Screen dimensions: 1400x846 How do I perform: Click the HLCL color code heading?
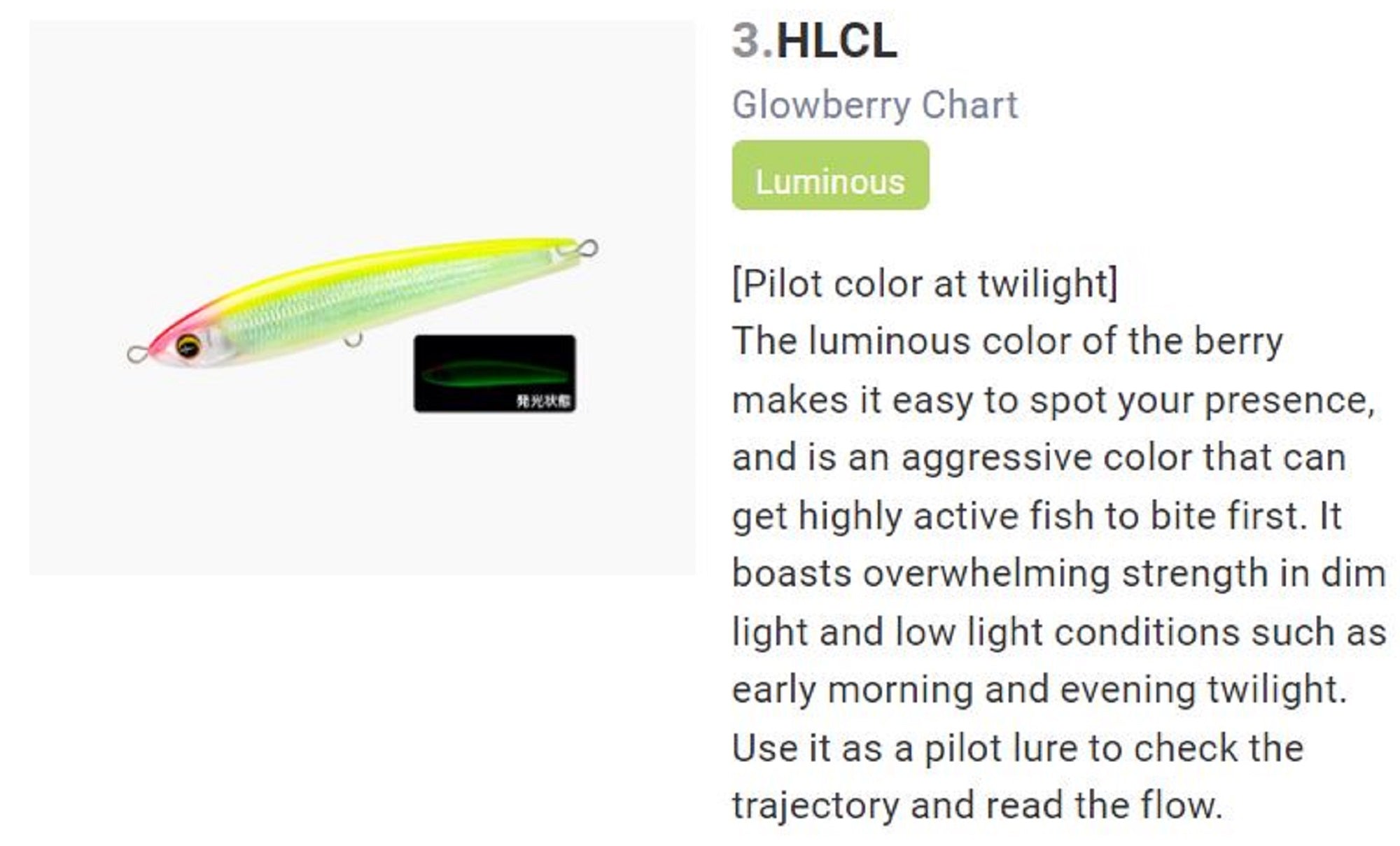[836, 41]
